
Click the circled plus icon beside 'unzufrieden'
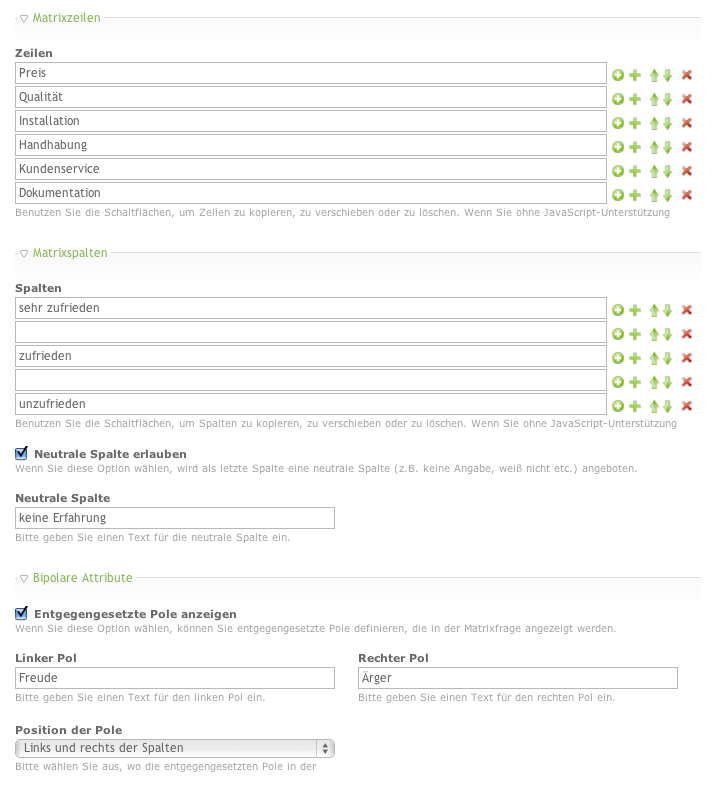(x=618, y=406)
